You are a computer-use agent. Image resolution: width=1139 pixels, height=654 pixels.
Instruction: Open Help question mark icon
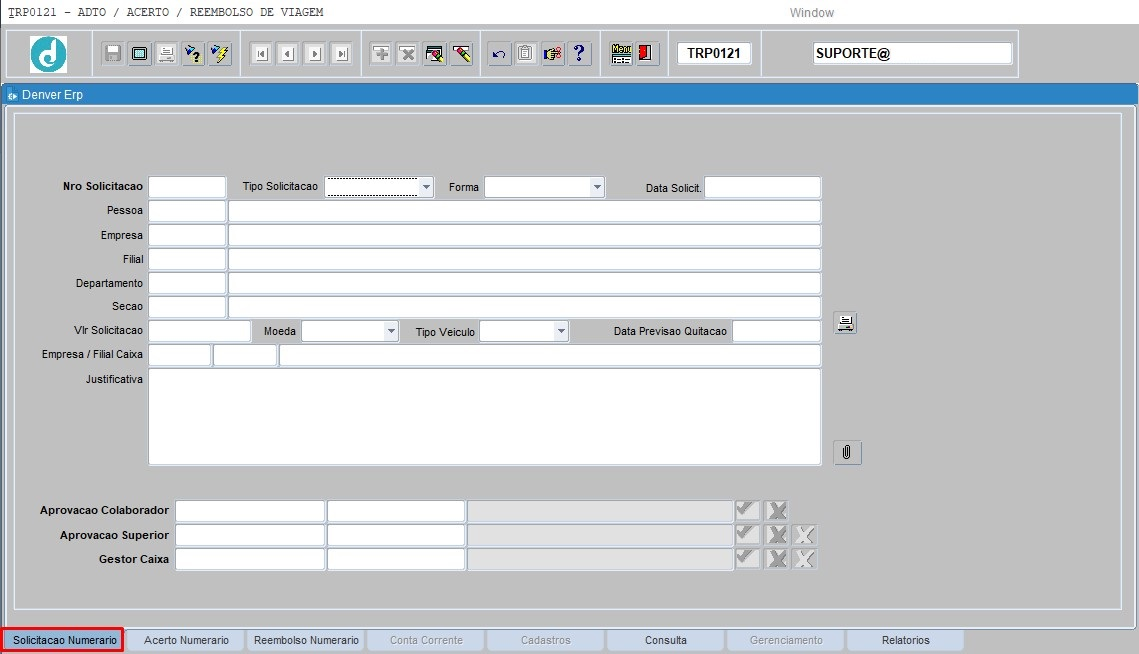tap(580, 54)
